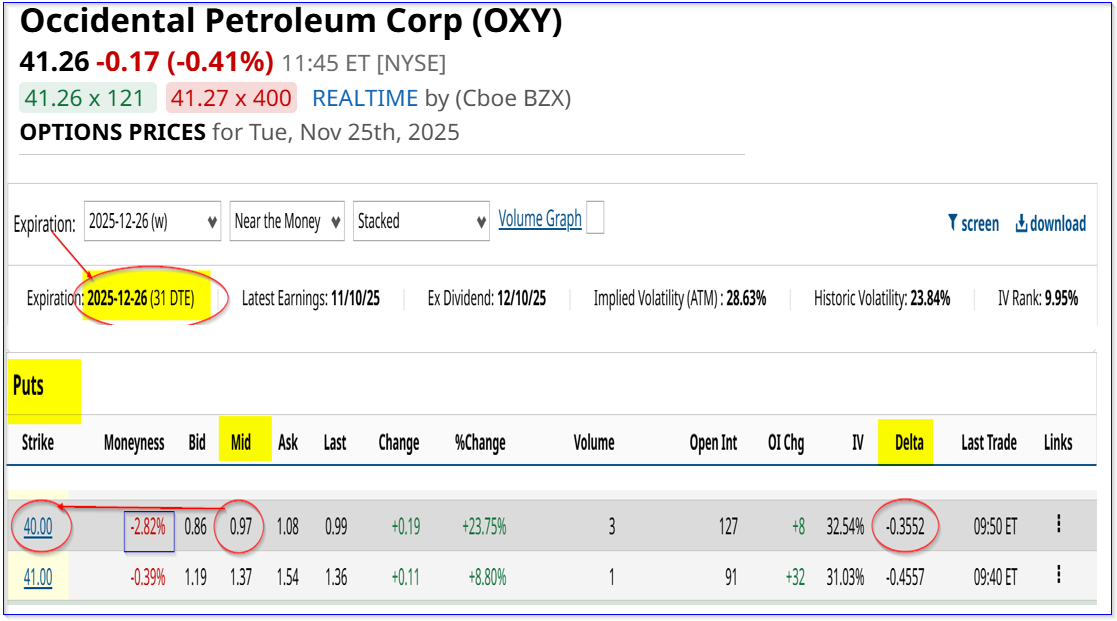Viewport: 1117px width, 621px height.
Task: Sort by the Strike column header
Action: [x=38, y=442]
